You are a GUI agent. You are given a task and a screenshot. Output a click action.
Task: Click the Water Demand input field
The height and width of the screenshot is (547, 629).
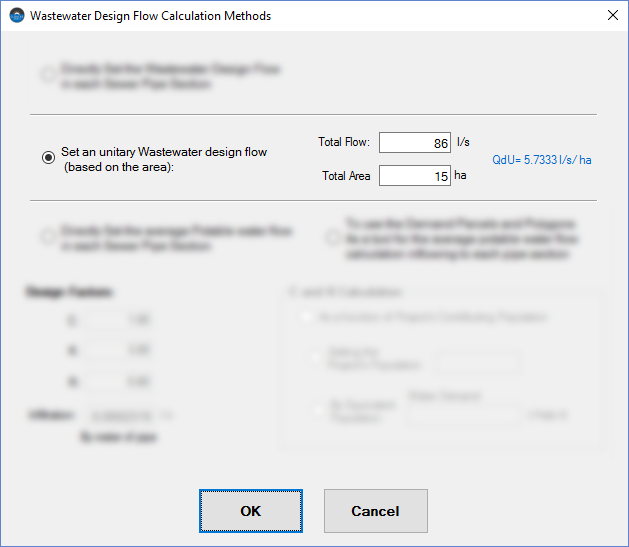pos(462,415)
